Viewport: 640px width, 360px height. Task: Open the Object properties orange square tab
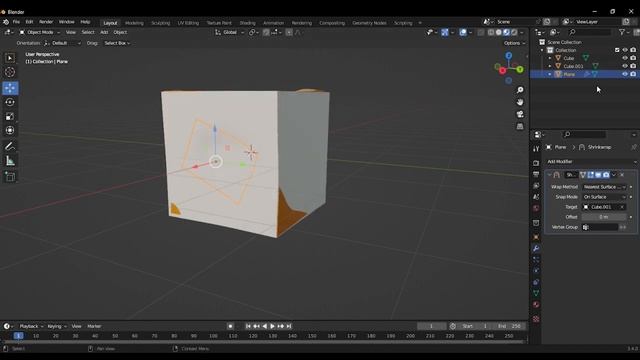(536, 237)
